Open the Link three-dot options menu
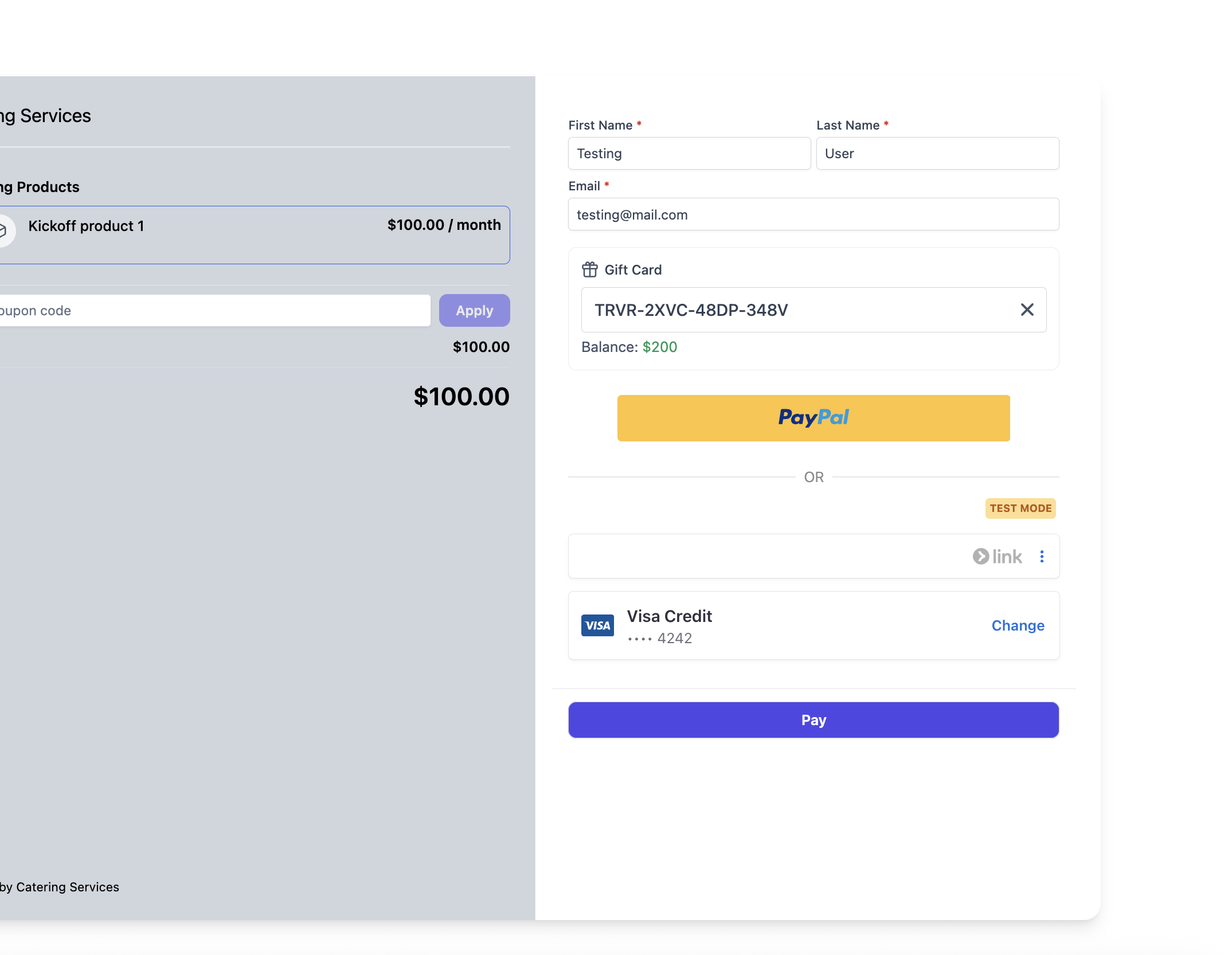Image resolution: width=1232 pixels, height=955 pixels. [x=1042, y=556]
